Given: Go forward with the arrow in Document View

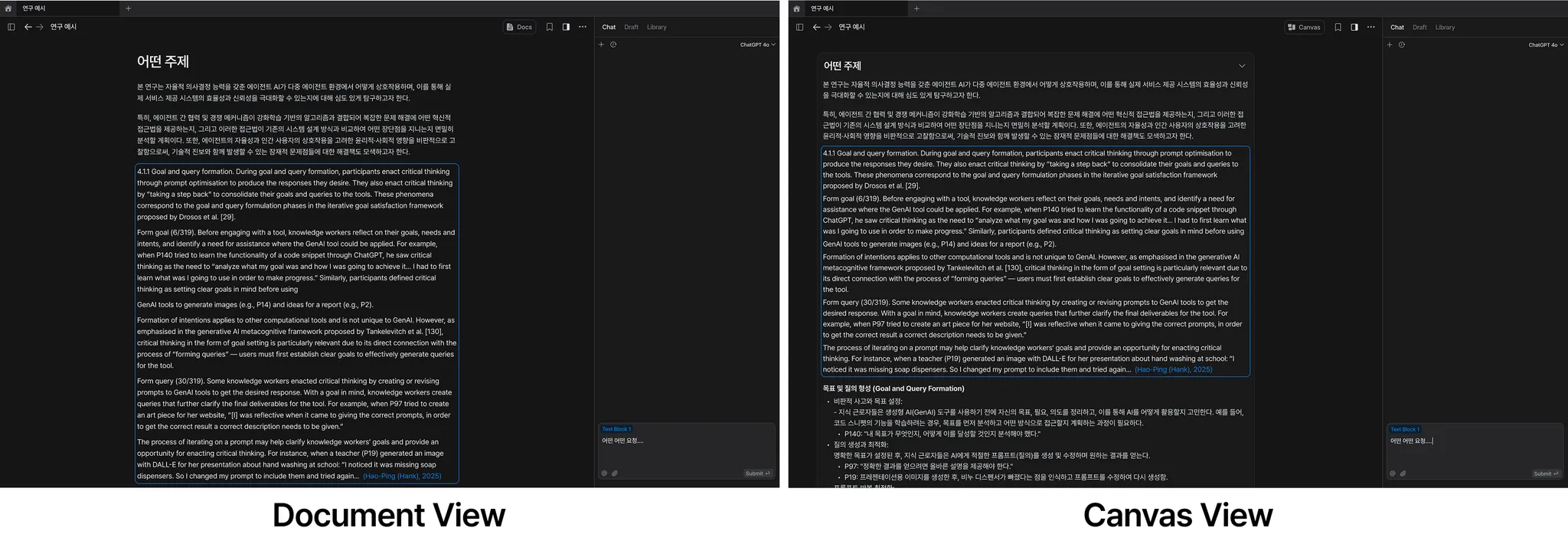Looking at the screenshot, I should tap(40, 27).
